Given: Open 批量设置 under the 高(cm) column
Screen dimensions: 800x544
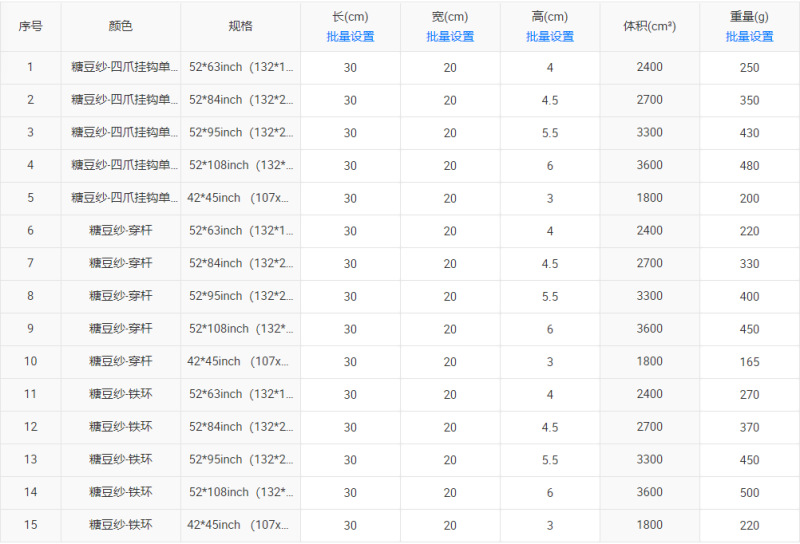Looking at the screenshot, I should pos(550,36).
